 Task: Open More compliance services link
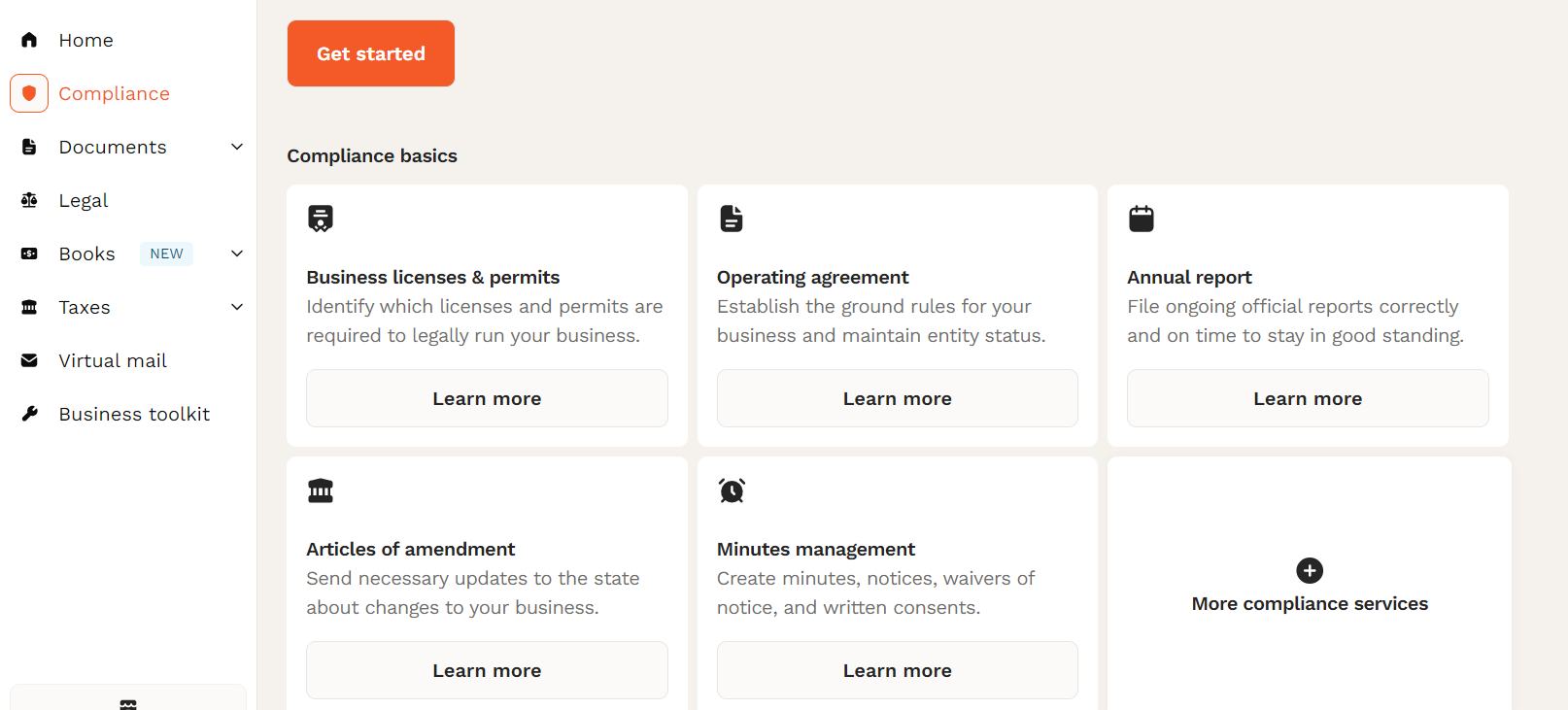(1310, 603)
